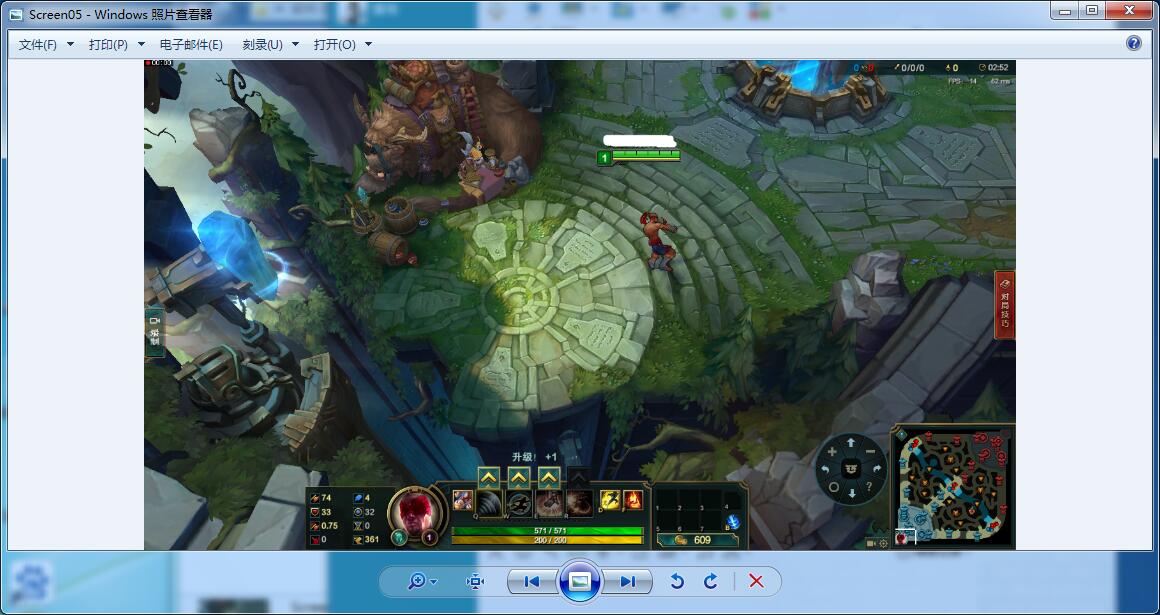Image resolution: width=1160 pixels, height=615 pixels.
Task: Level up the W ability arrow
Action: point(519,478)
